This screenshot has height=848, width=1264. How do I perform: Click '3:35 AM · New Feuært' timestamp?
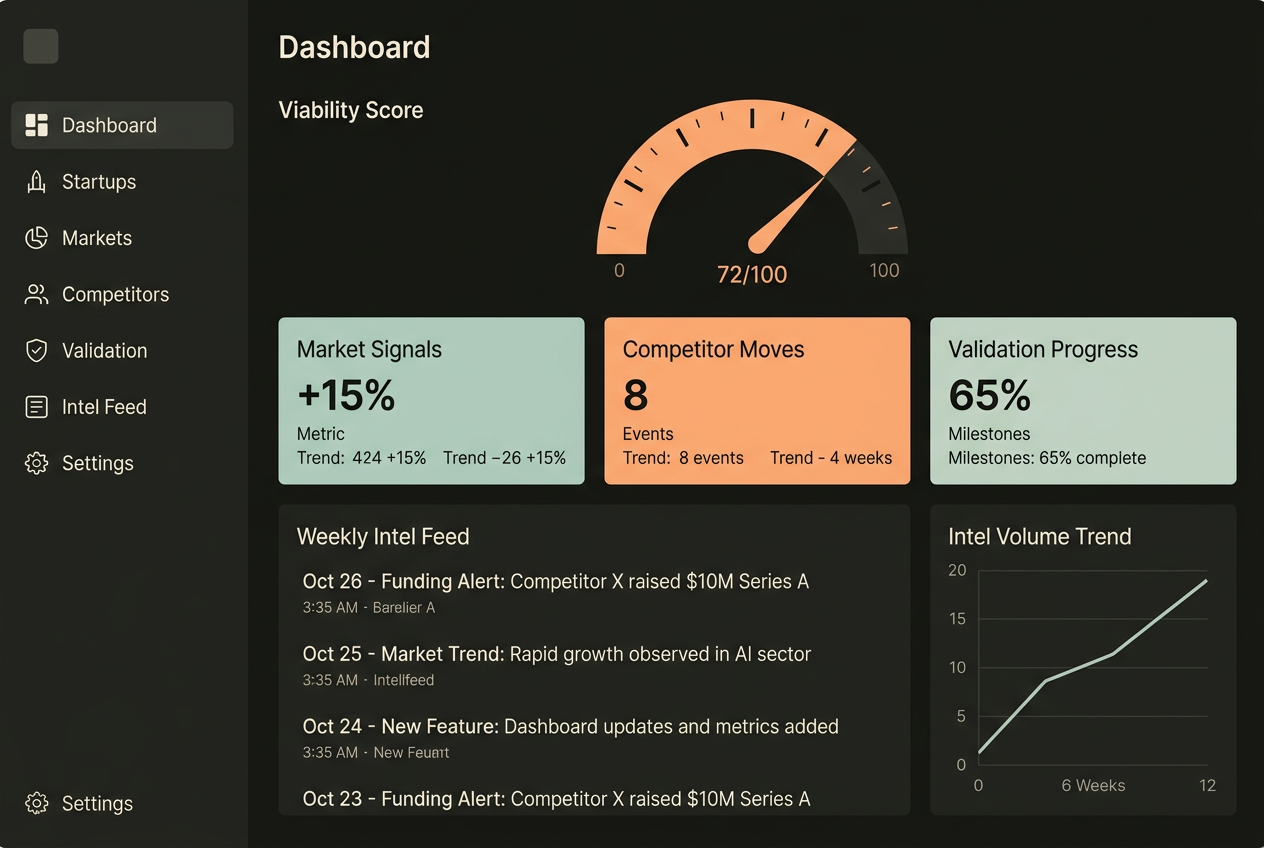pos(376,752)
